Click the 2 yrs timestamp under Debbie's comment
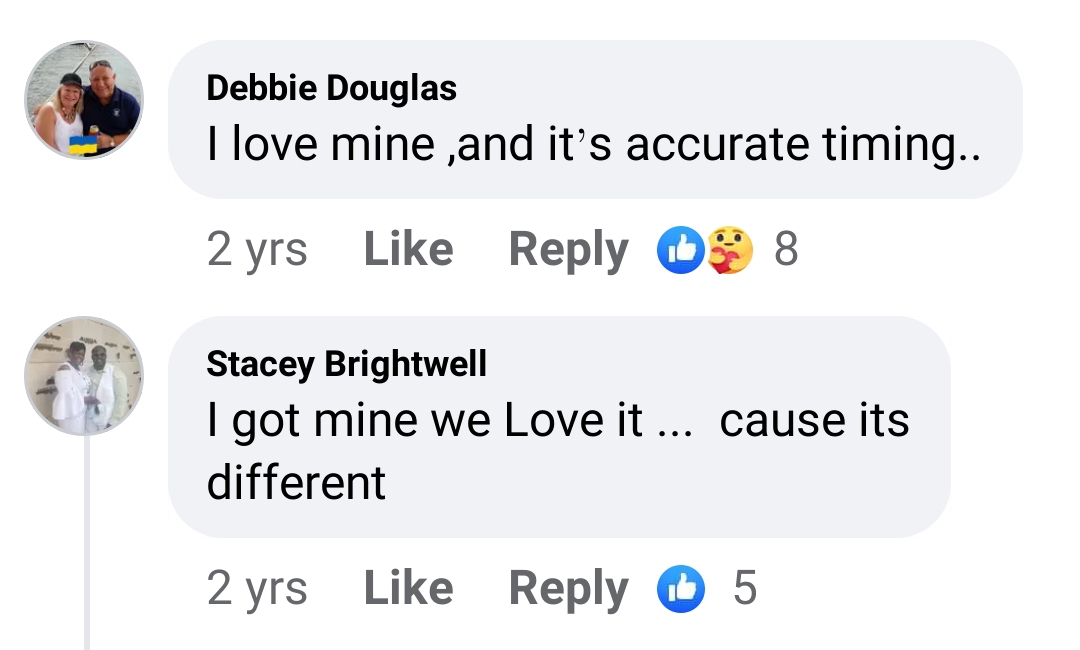This screenshot has width=1080, height=650. (257, 250)
